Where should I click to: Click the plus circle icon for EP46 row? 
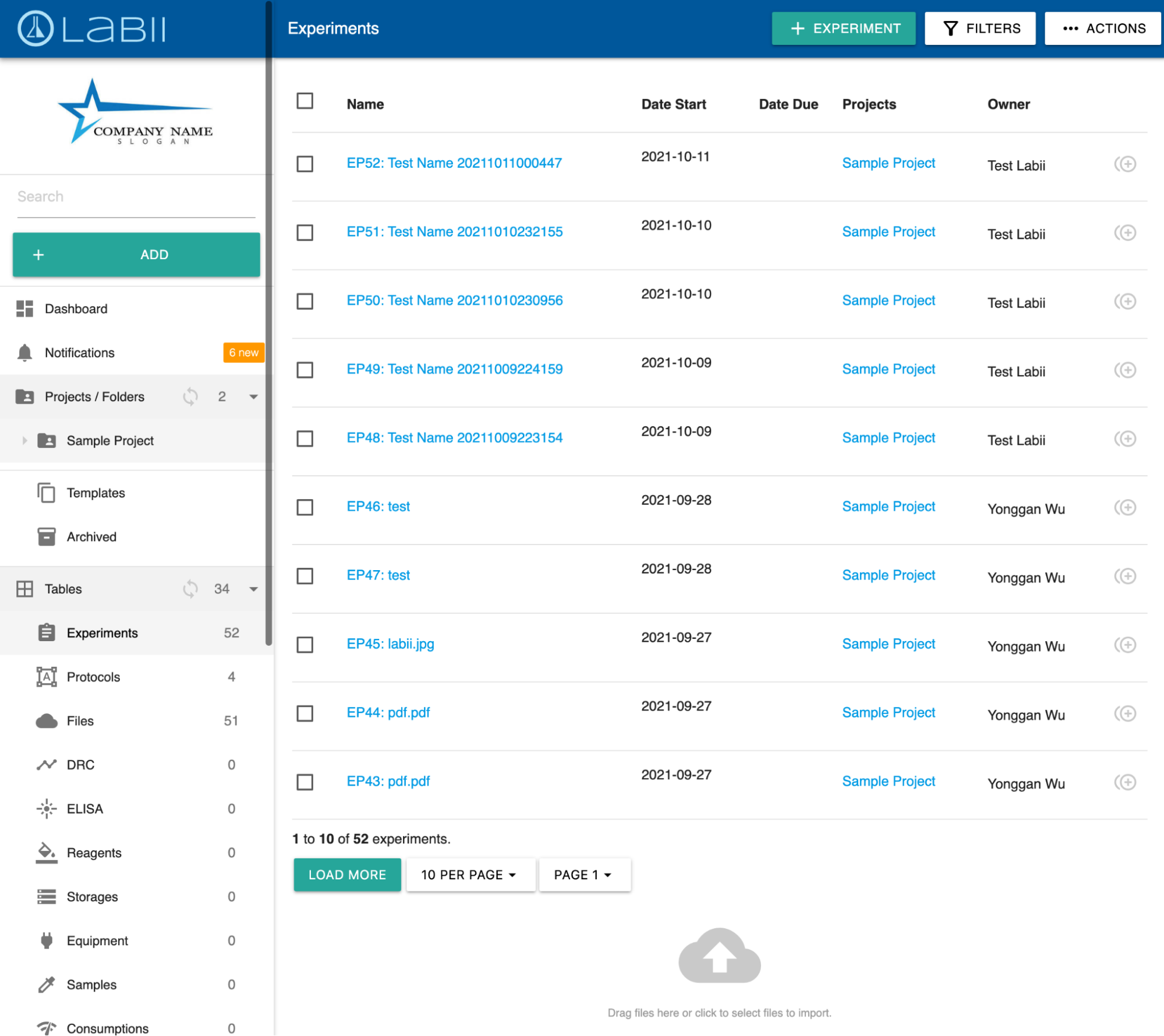tap(1126, 508)
